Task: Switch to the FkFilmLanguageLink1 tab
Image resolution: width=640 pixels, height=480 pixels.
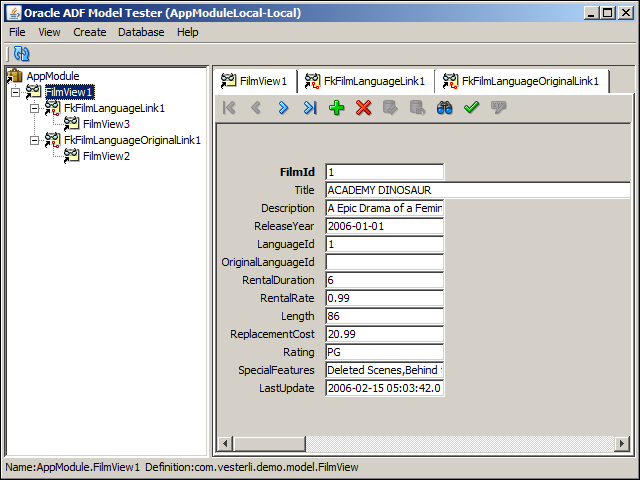Action: click(x=365, y=81)
